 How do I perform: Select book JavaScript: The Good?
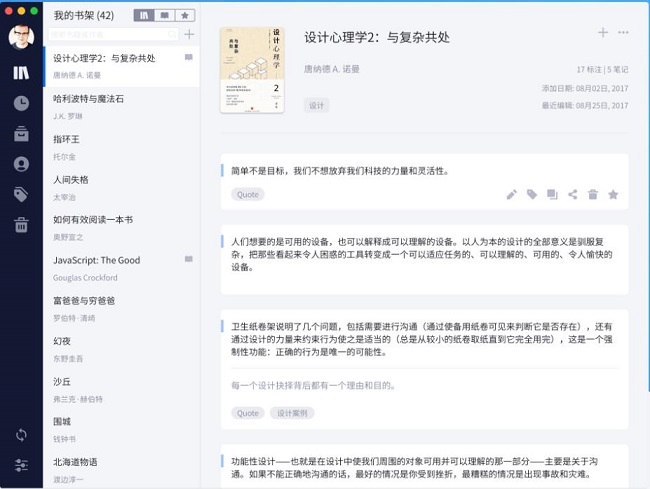pyautogui.click(x=121, y=269)
